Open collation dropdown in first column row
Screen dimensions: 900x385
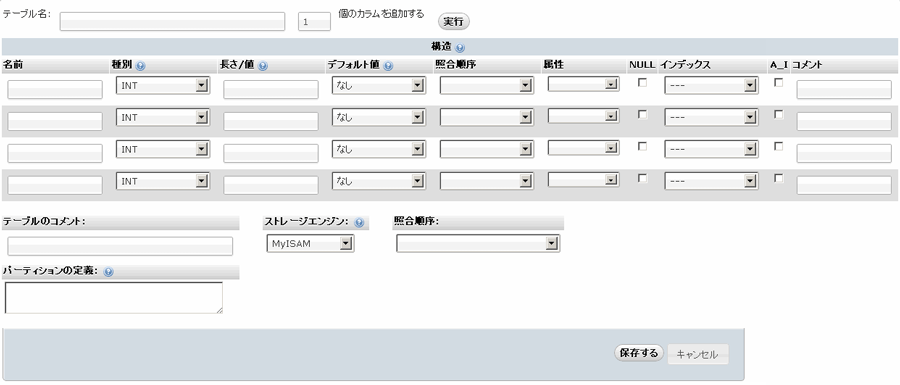[487, 85]
